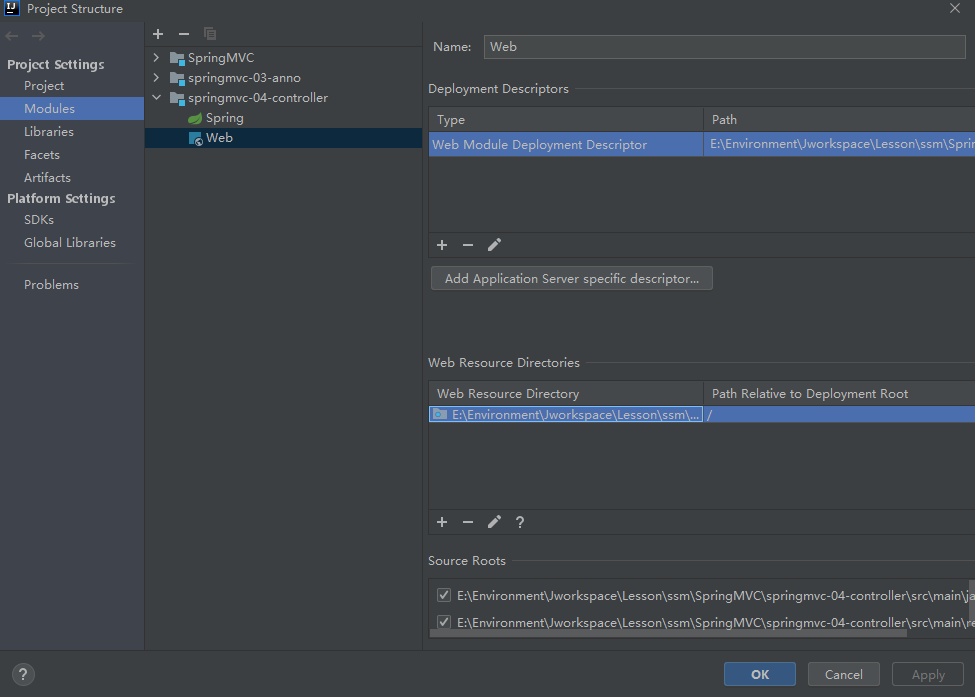Click the Type column header
The image size is (975, 697).
point(566,119)
